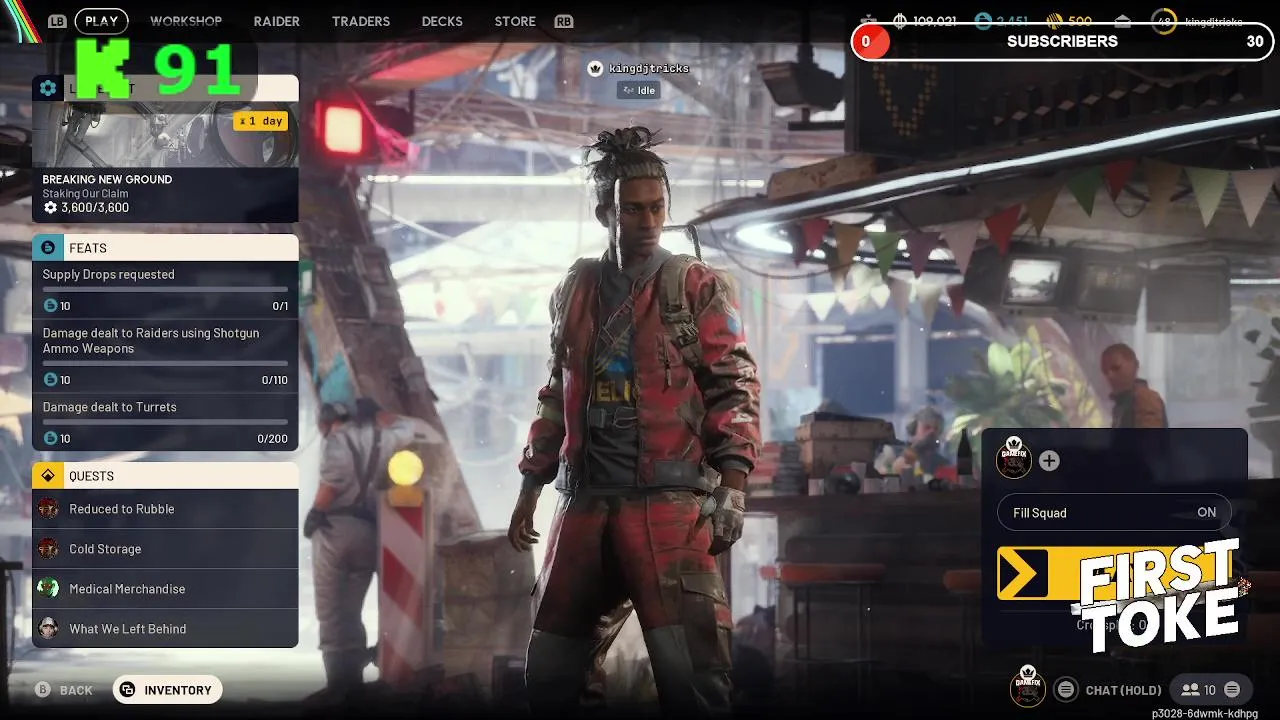Open the Breaking New Ground event thumbnail
The image size is (1280, 720).
(x=165, y=133)
